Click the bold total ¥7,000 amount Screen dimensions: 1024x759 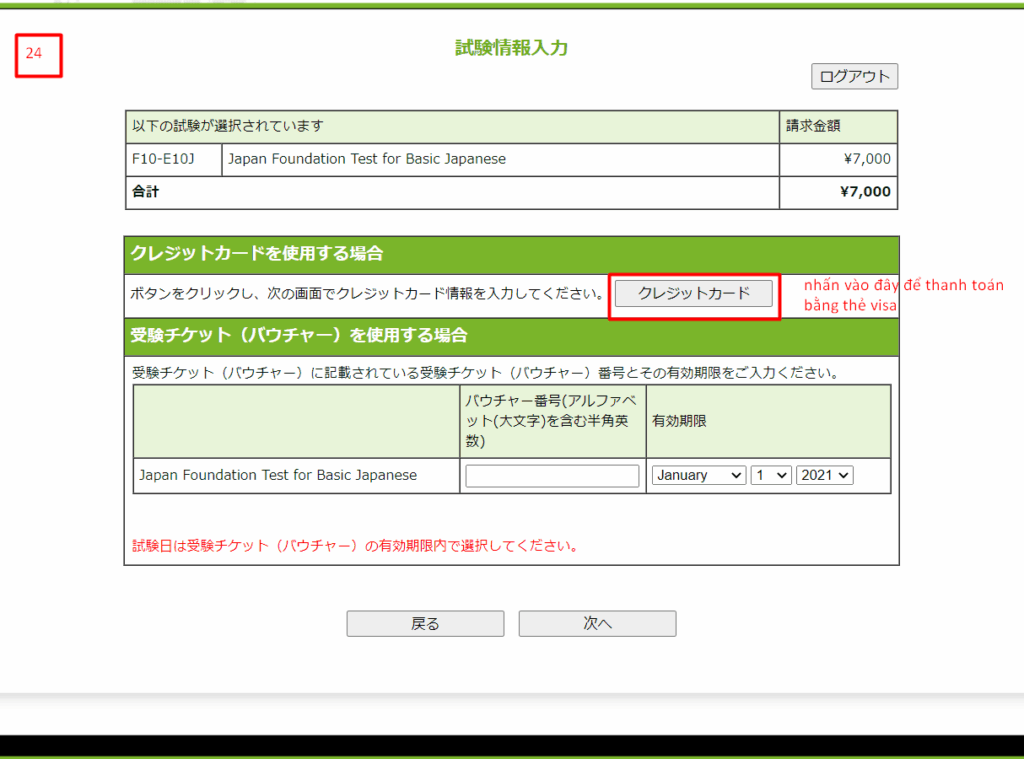(865, 192)
